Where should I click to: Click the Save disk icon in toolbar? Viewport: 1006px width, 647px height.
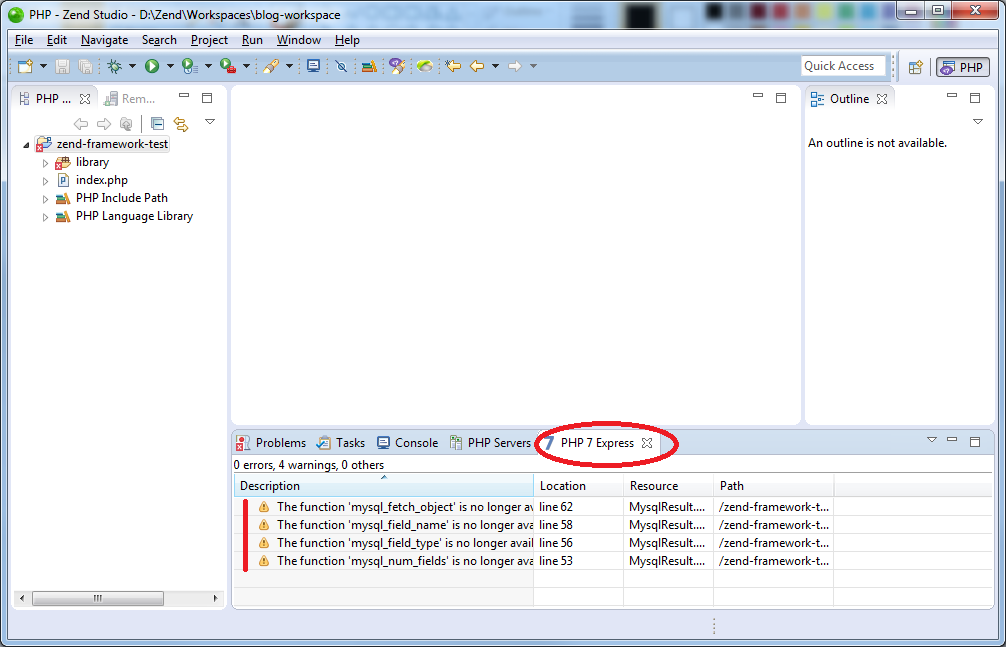(62, 65)
